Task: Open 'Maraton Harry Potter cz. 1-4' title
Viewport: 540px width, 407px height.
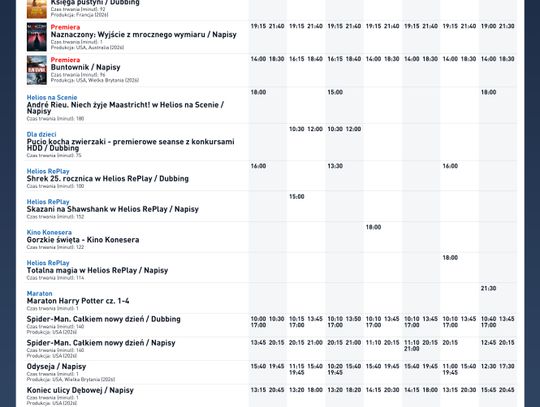Action: click(x=78, y=301)
